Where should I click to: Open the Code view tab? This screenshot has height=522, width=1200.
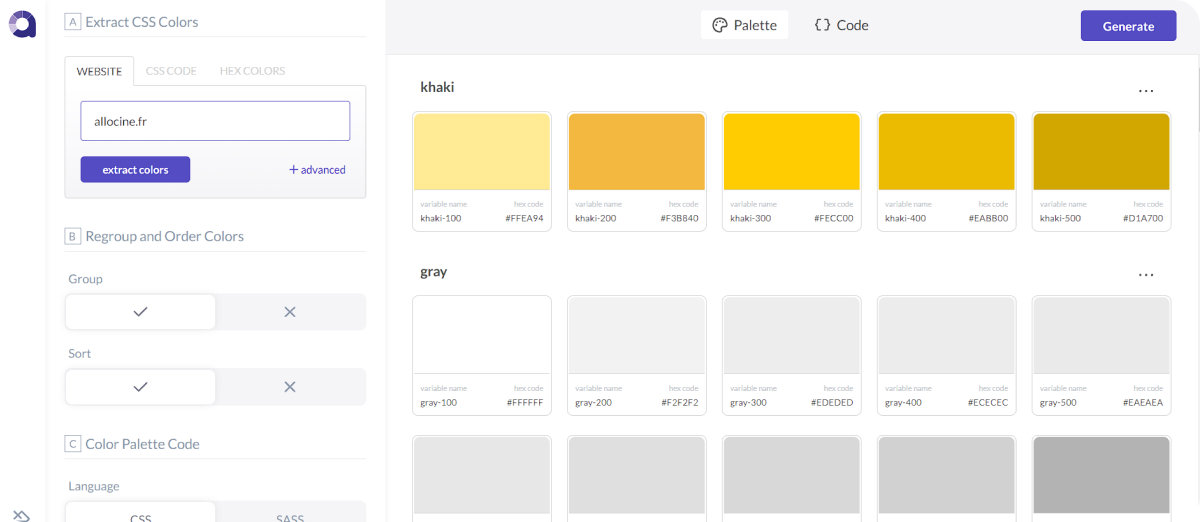[x=841, y=25]
